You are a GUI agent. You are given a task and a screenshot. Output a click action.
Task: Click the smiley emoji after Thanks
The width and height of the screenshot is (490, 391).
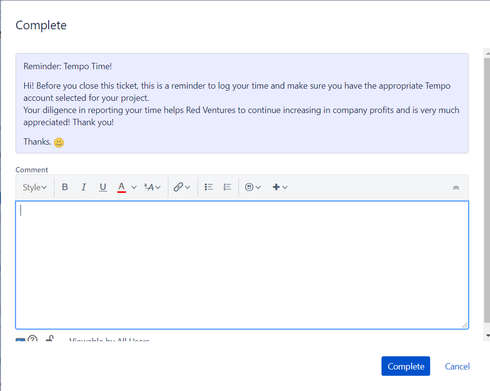click(59, 143)
